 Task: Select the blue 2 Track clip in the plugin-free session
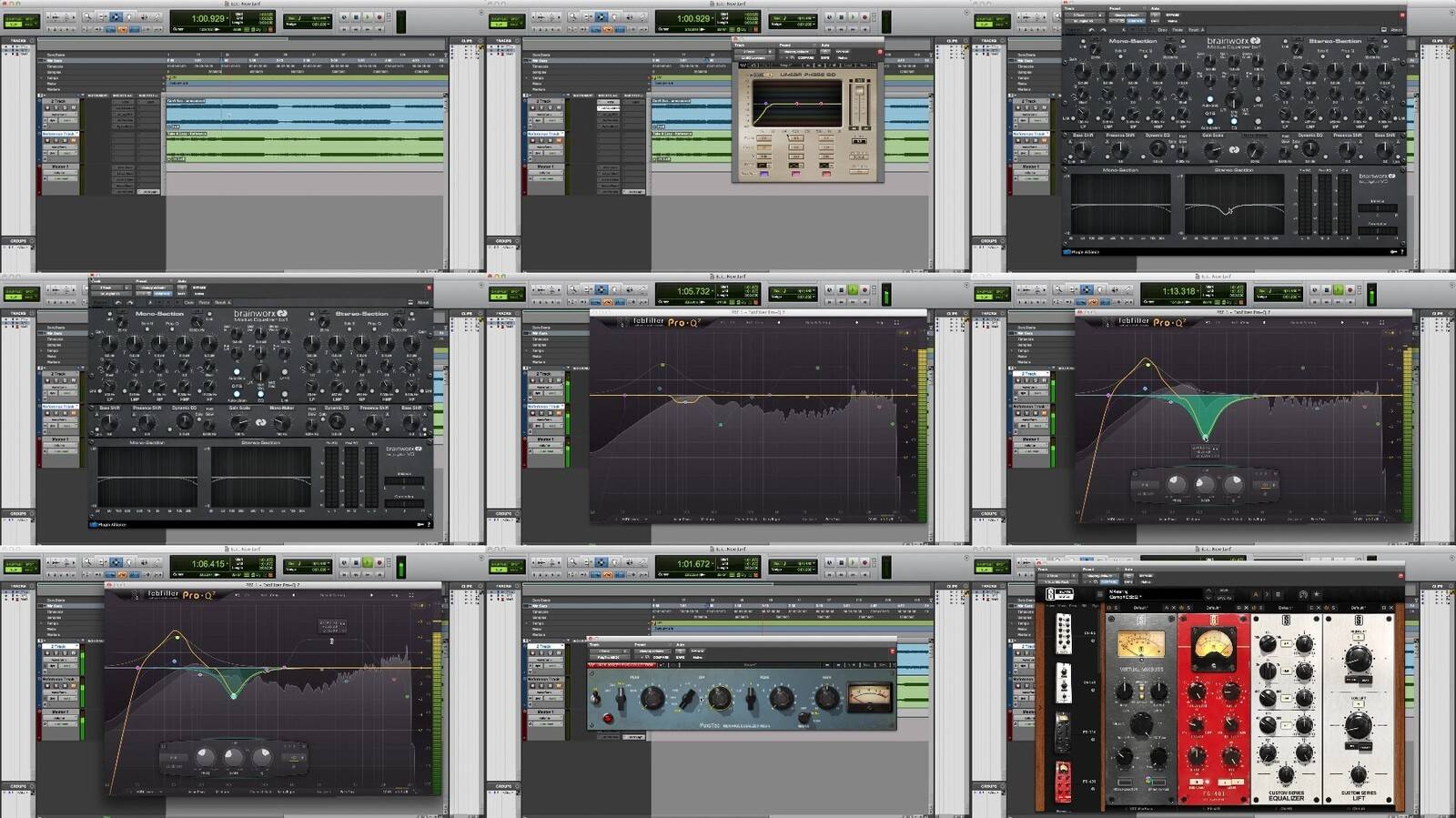coord(306,115)
